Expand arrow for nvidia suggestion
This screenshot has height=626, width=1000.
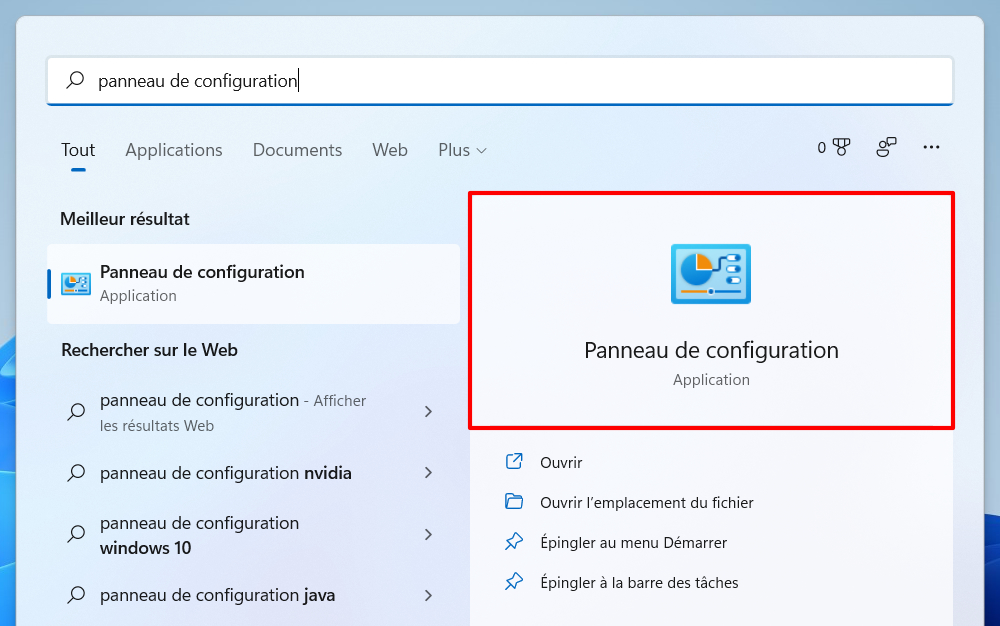point(429,473)
